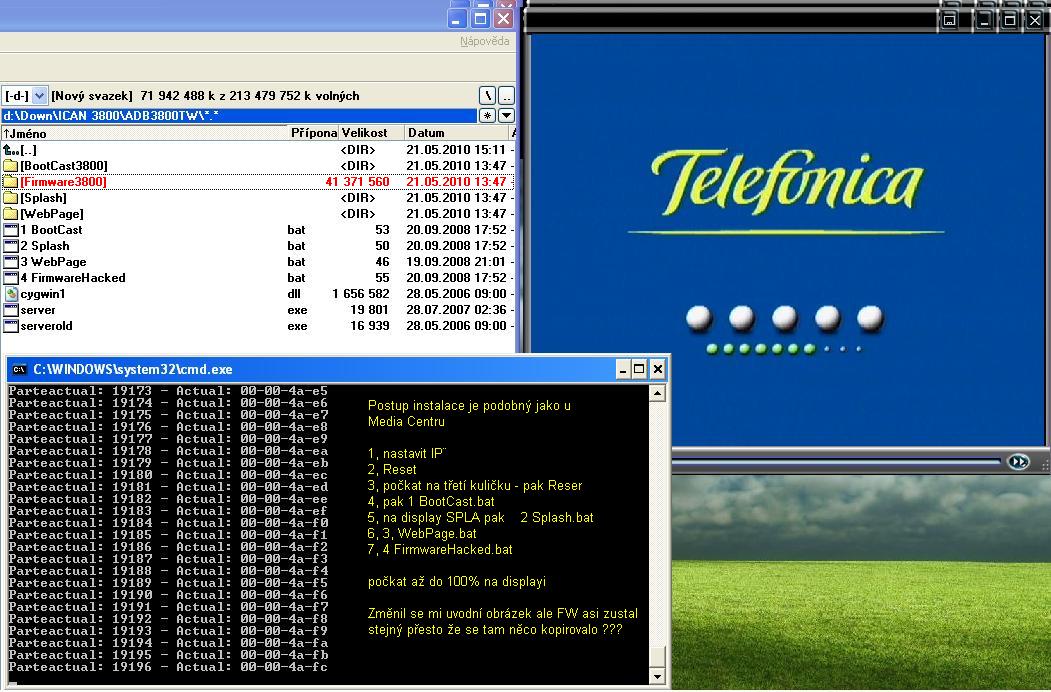Image resolution: width=1051 pixels, height=692 pixels.
Task: Click the root directory backslash button
Action: click(487, 95)
